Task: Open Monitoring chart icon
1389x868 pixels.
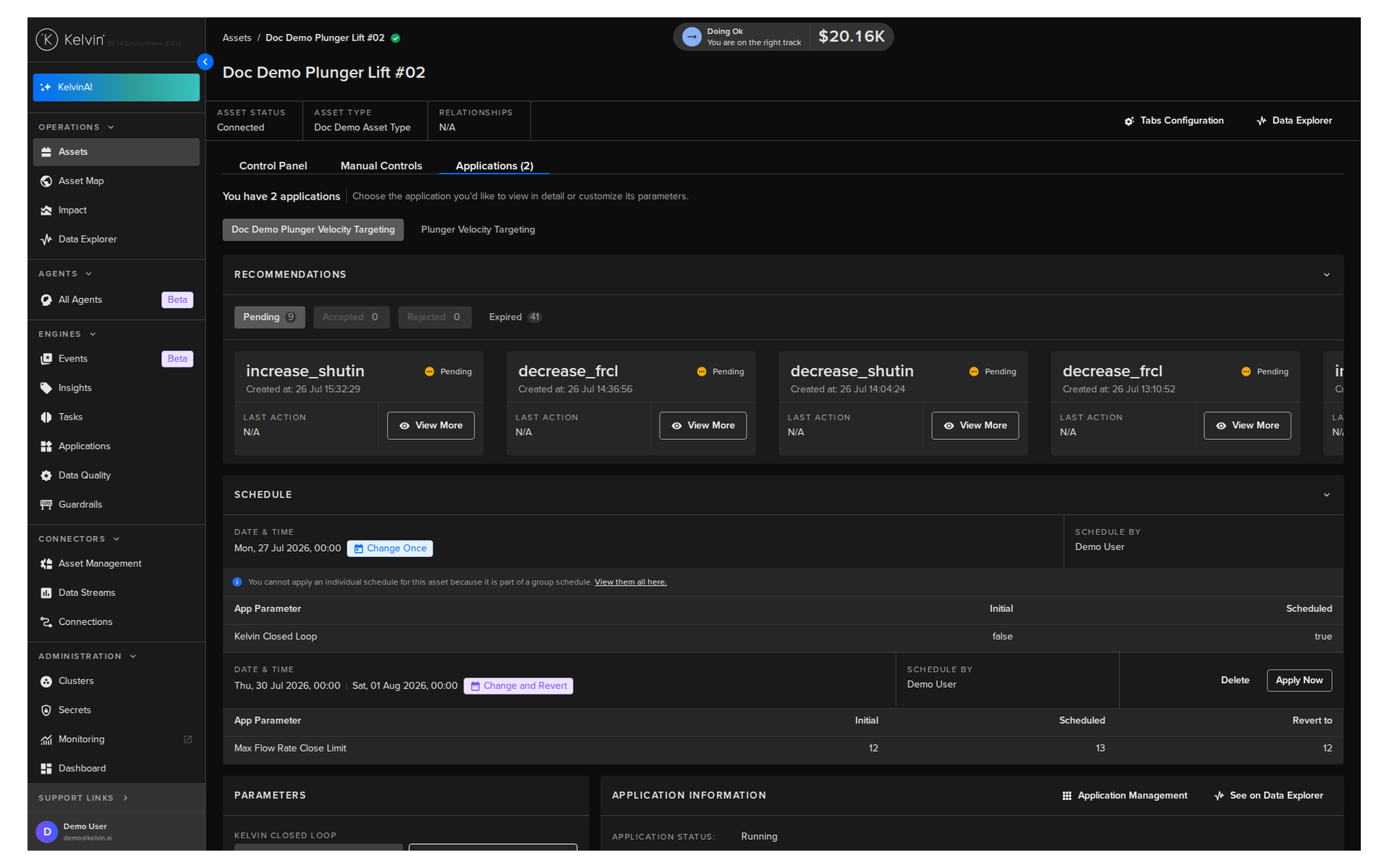Action: click(46, 740)
